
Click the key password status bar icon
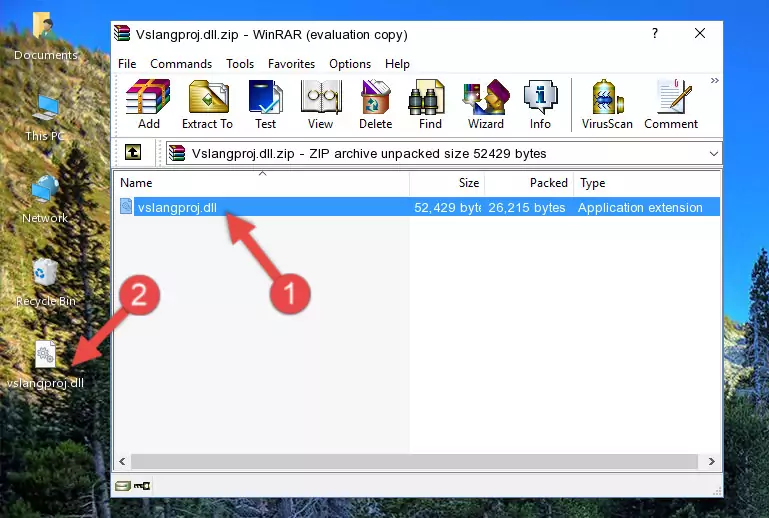coord(142,486)
